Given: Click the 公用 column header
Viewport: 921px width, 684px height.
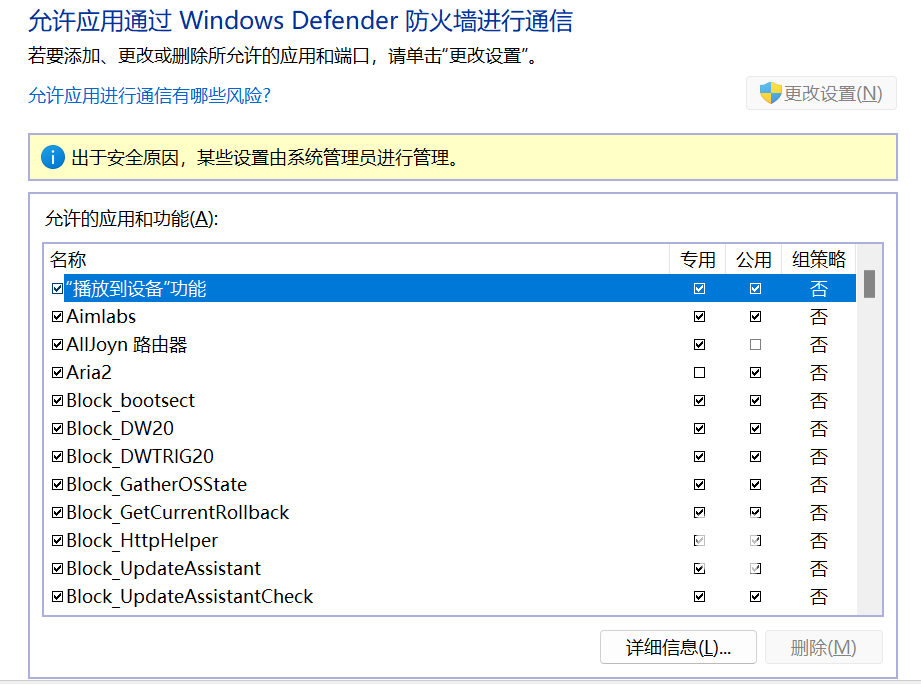Looking at the screenshot, I should [x=754, y=260].
